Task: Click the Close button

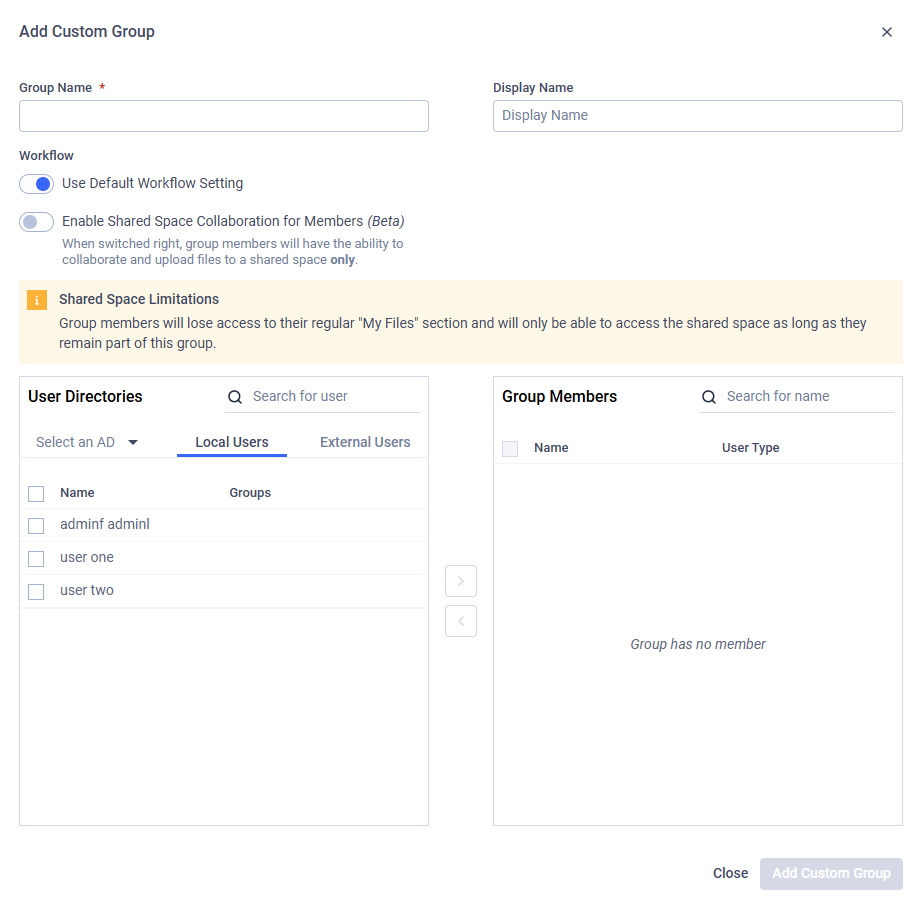Action: [x=730, y=873]
